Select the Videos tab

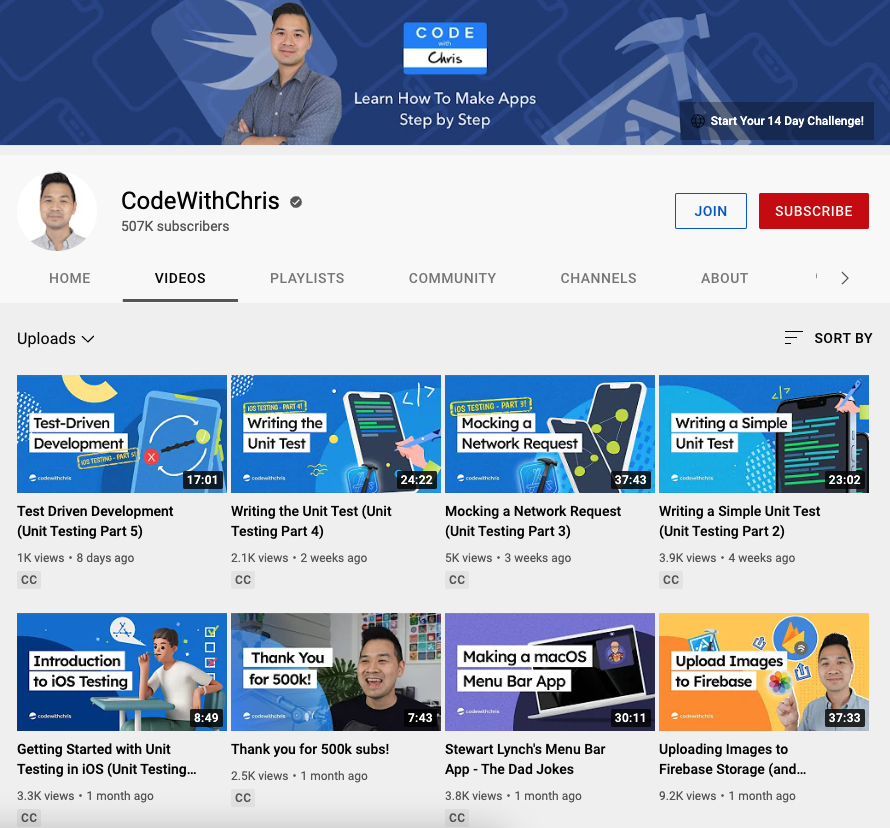tap(180, 278)
